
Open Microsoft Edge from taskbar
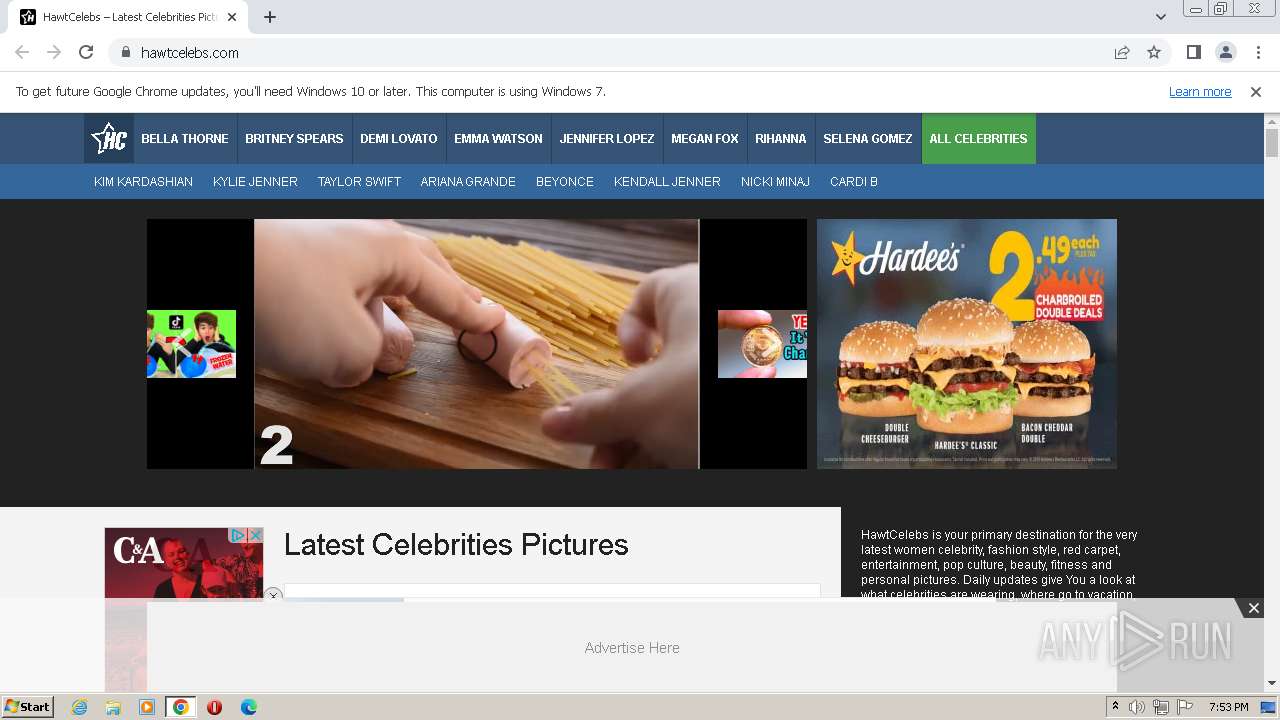point(249,707)
